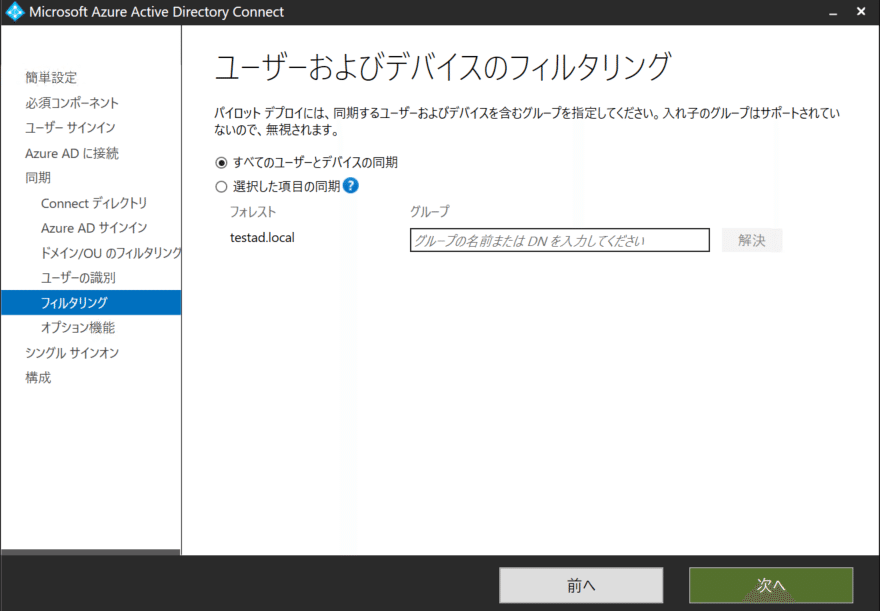
Task: Open ドメイン/OU のフィルタリング step
Action: (x=111, y=253)
